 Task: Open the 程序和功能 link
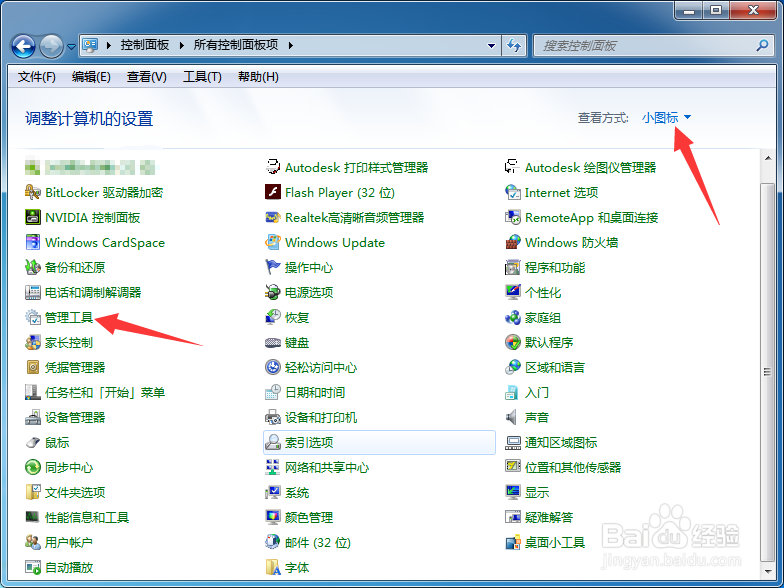pyautogui.click(x=555, y=268)
